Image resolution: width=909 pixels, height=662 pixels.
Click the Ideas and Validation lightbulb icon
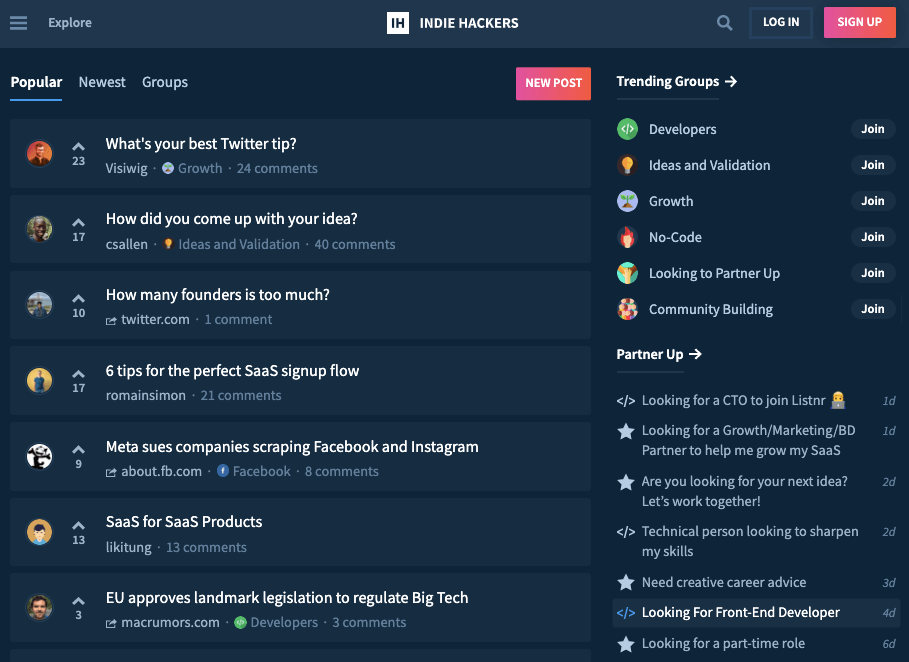pos(627,165)
